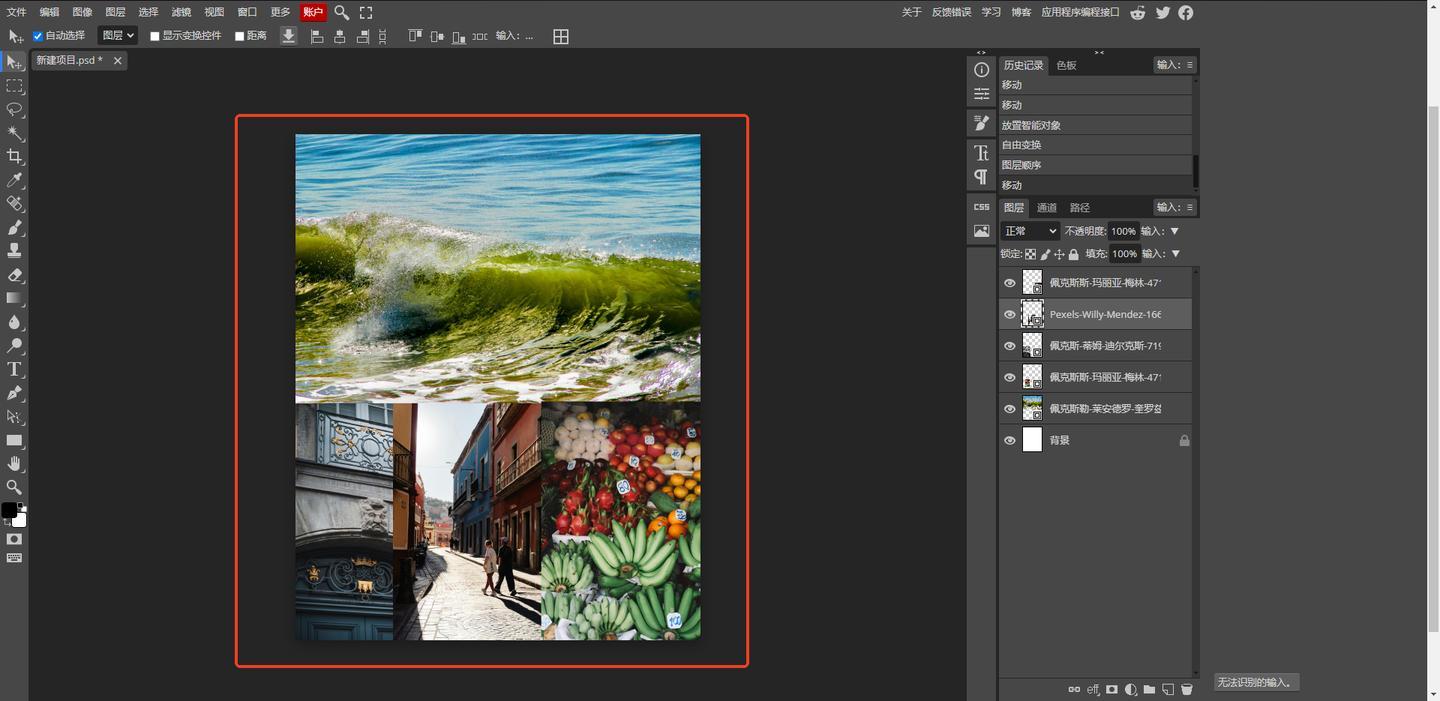Image resolution: width=1440 pixels, height=701 pixels.
Task: Select the Eraser tool
Action: (x=14, y=275)
